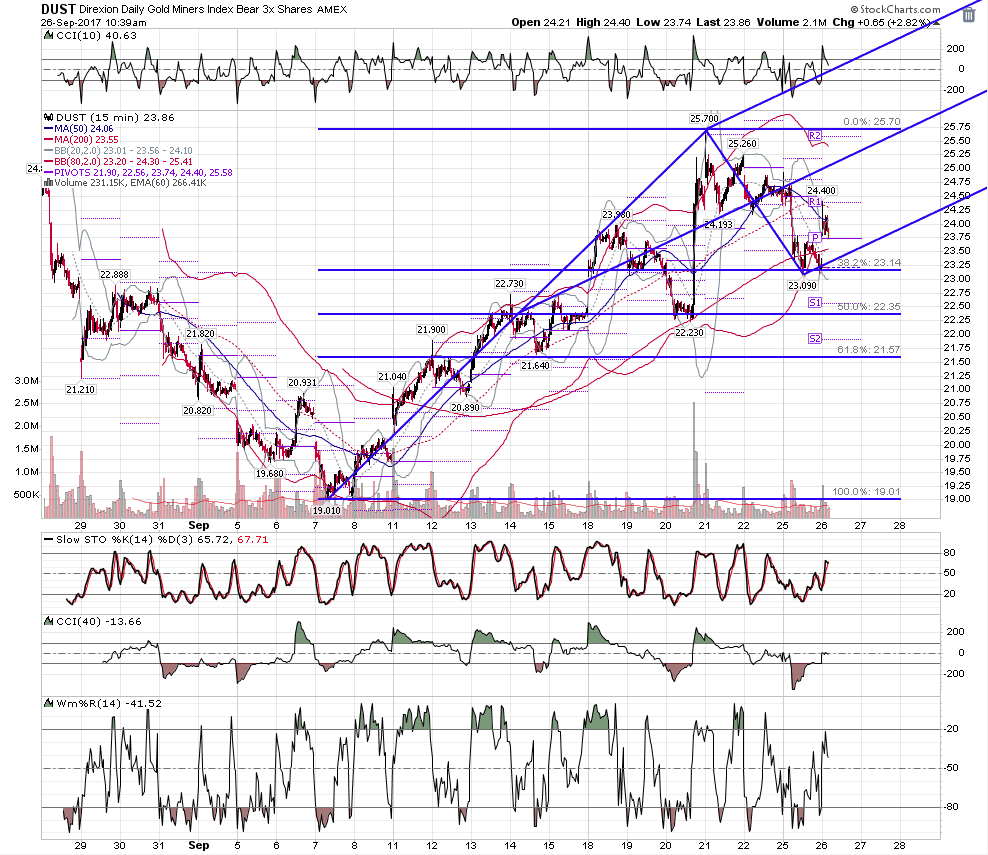Click the price label 19.680
The image size is (988, 855).
[269, 474]
